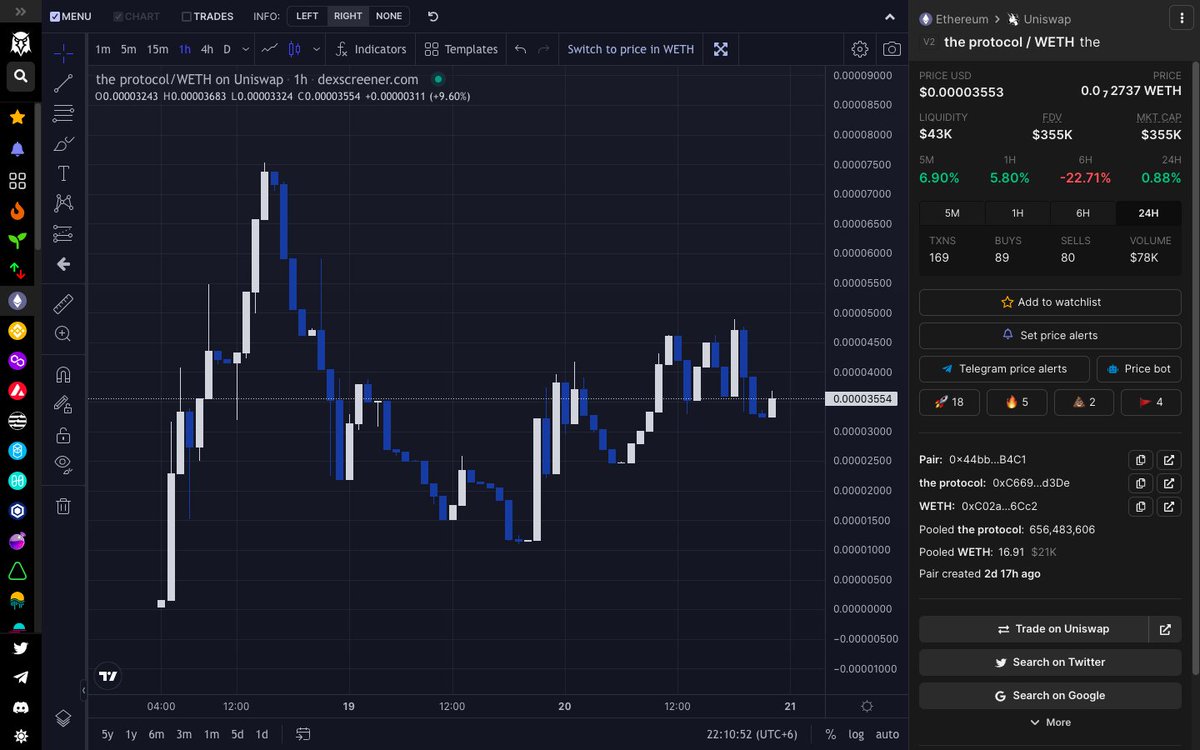Viewport: 1200px width, 750px height.
Task: Open Telegram icon in bottom sidebar
Action: click(x=20, y=677)
